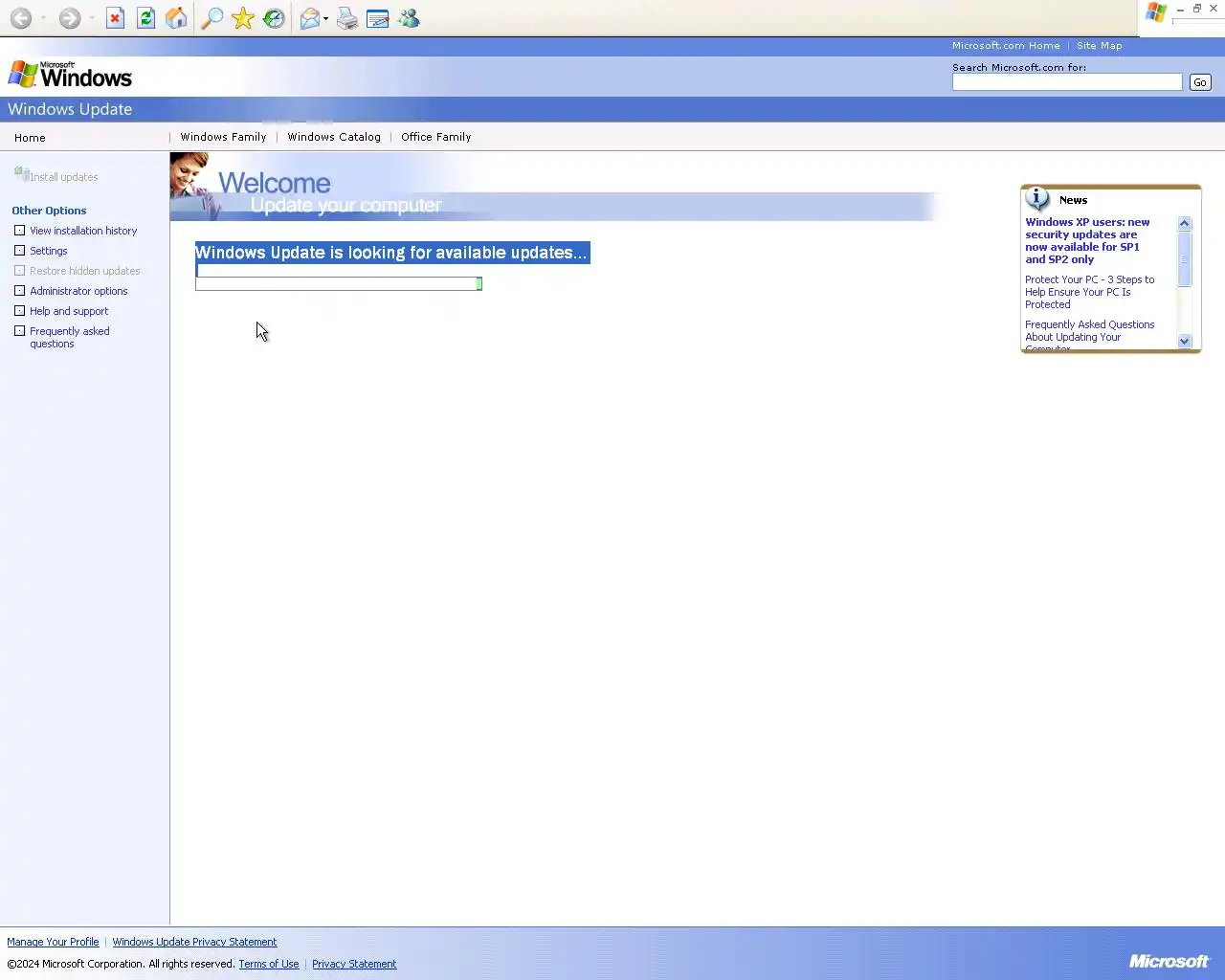Open Protect Your PC 3 Steps link
1225x980 pixels.
coord(1089,292)
